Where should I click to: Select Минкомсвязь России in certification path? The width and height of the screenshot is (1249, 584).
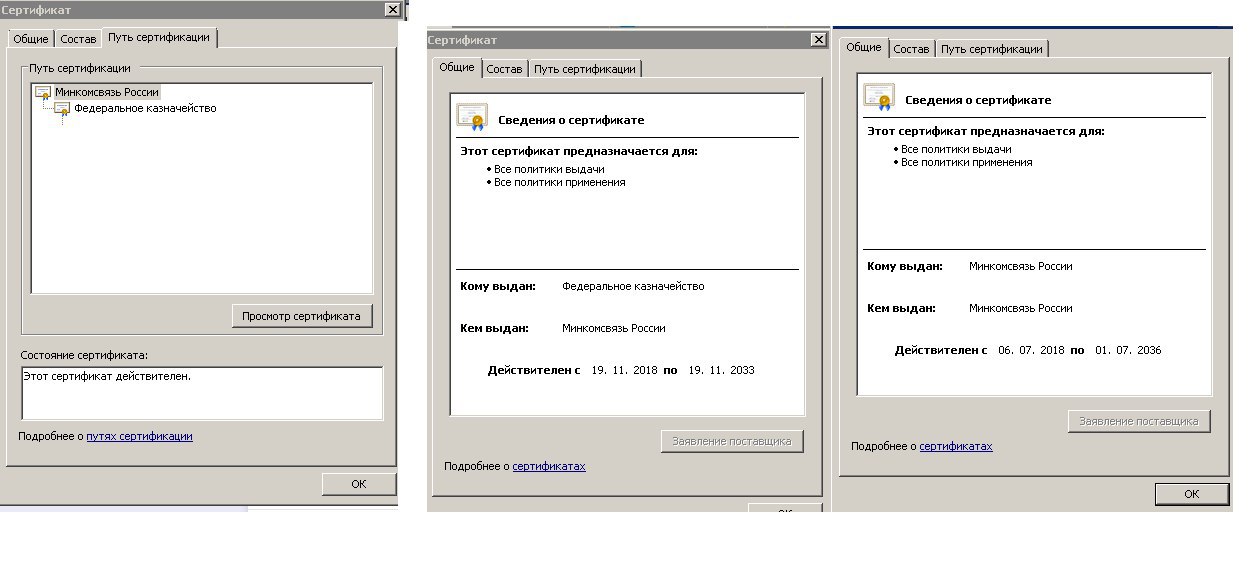click(x=107, y=92)
